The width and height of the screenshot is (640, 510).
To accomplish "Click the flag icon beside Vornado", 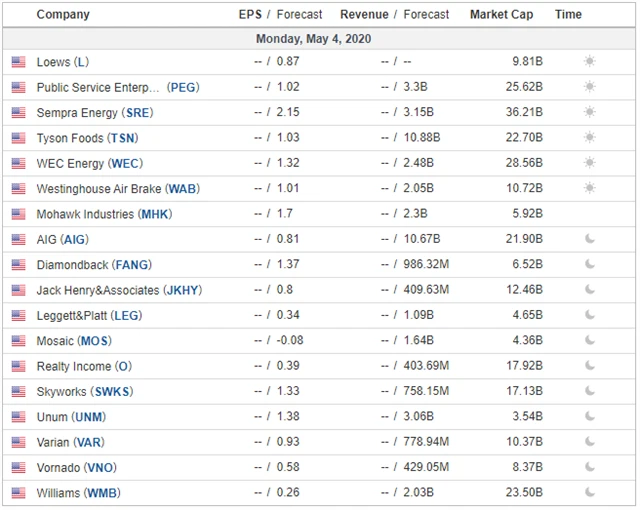I will (x=18, y=468).
